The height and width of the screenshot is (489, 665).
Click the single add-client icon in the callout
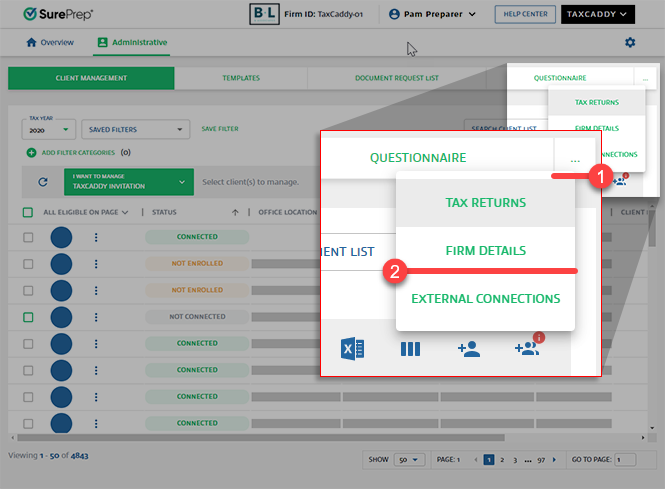[x=468, y=349]
